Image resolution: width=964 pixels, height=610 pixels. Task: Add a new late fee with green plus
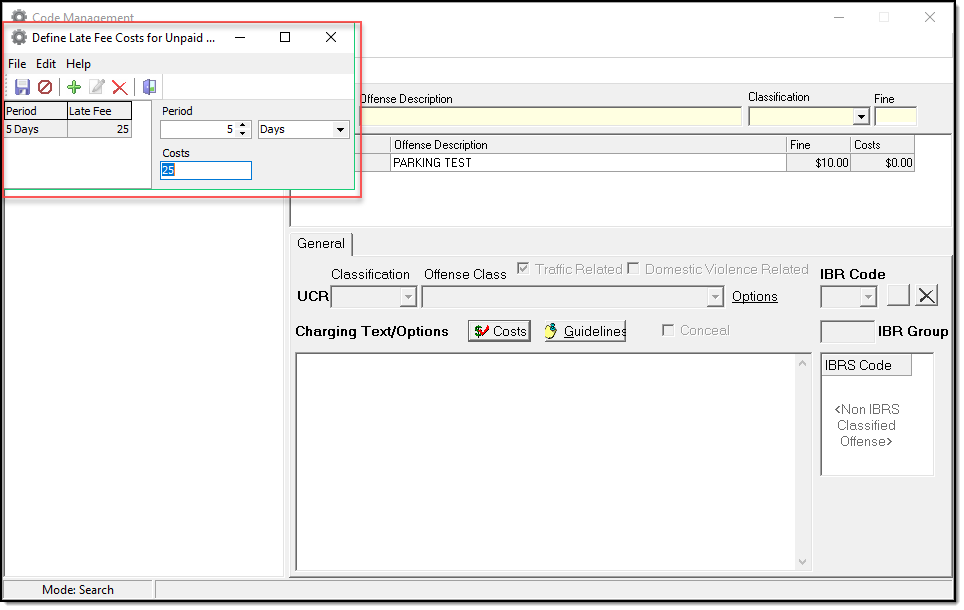[x=74, y=87]
